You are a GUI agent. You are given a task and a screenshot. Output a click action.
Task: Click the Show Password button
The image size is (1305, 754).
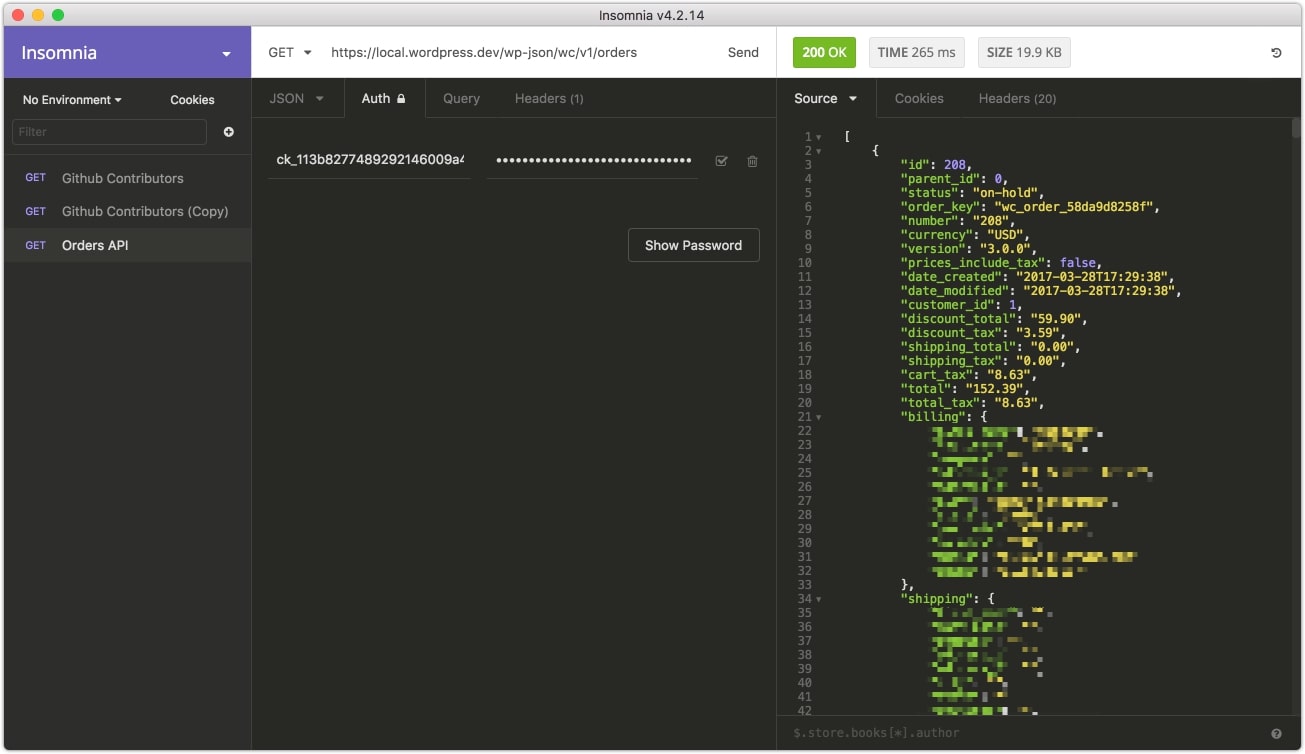pyautogui.click(x=693, y=245)
